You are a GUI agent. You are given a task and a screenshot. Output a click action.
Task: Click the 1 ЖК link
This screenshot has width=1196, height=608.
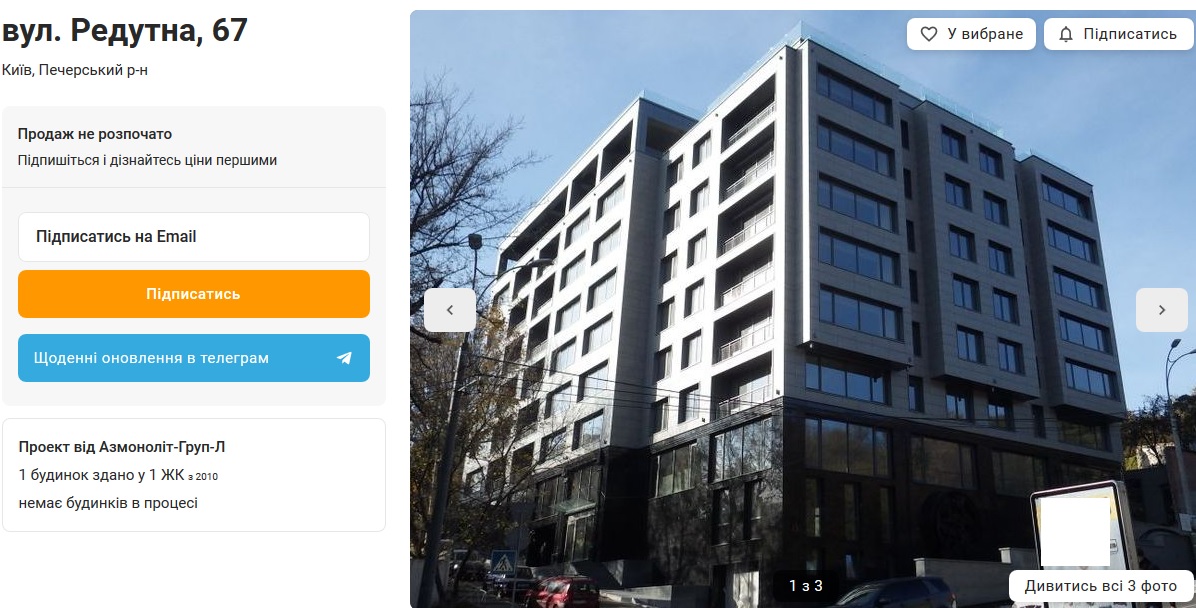coord(166,474)
